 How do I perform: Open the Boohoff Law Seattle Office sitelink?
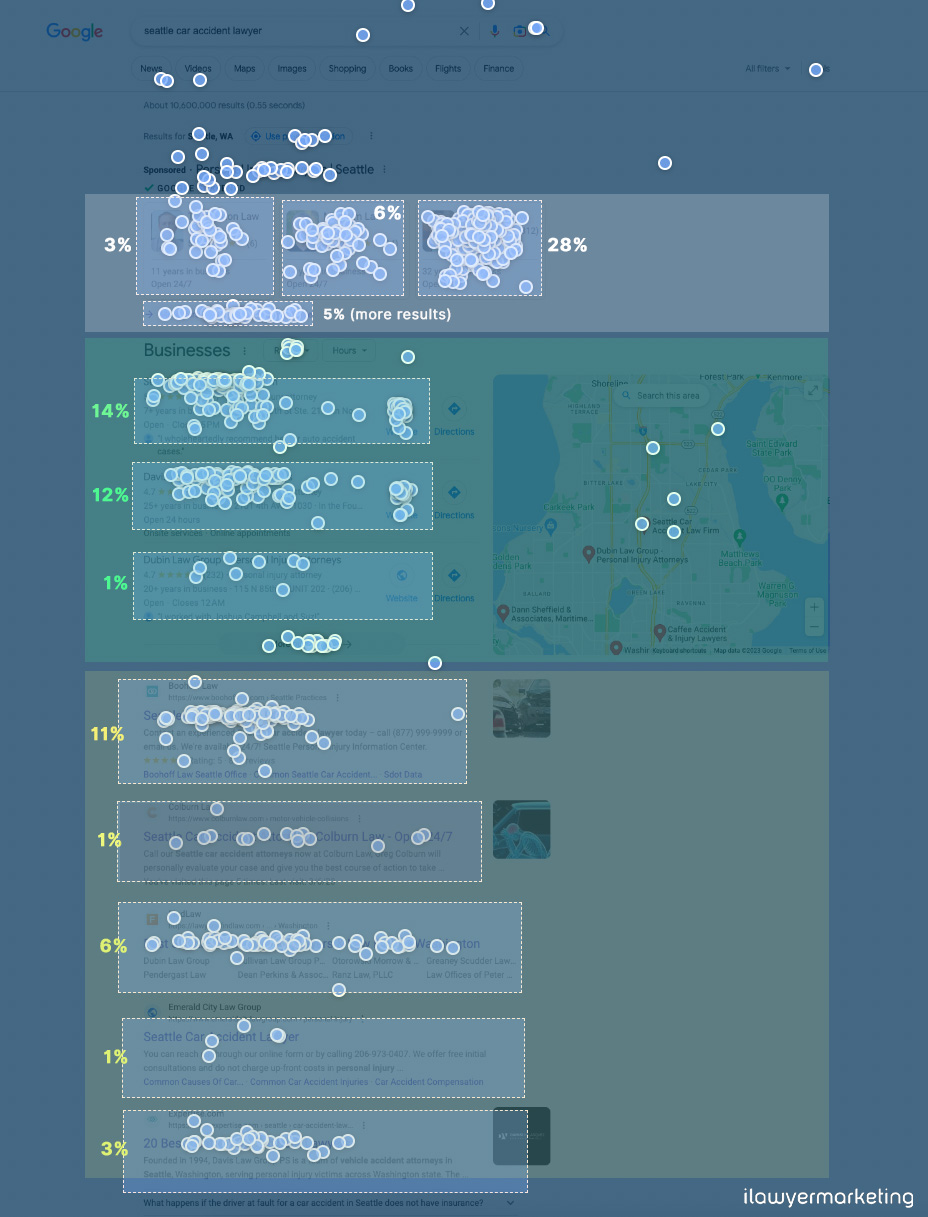[195, 774]
